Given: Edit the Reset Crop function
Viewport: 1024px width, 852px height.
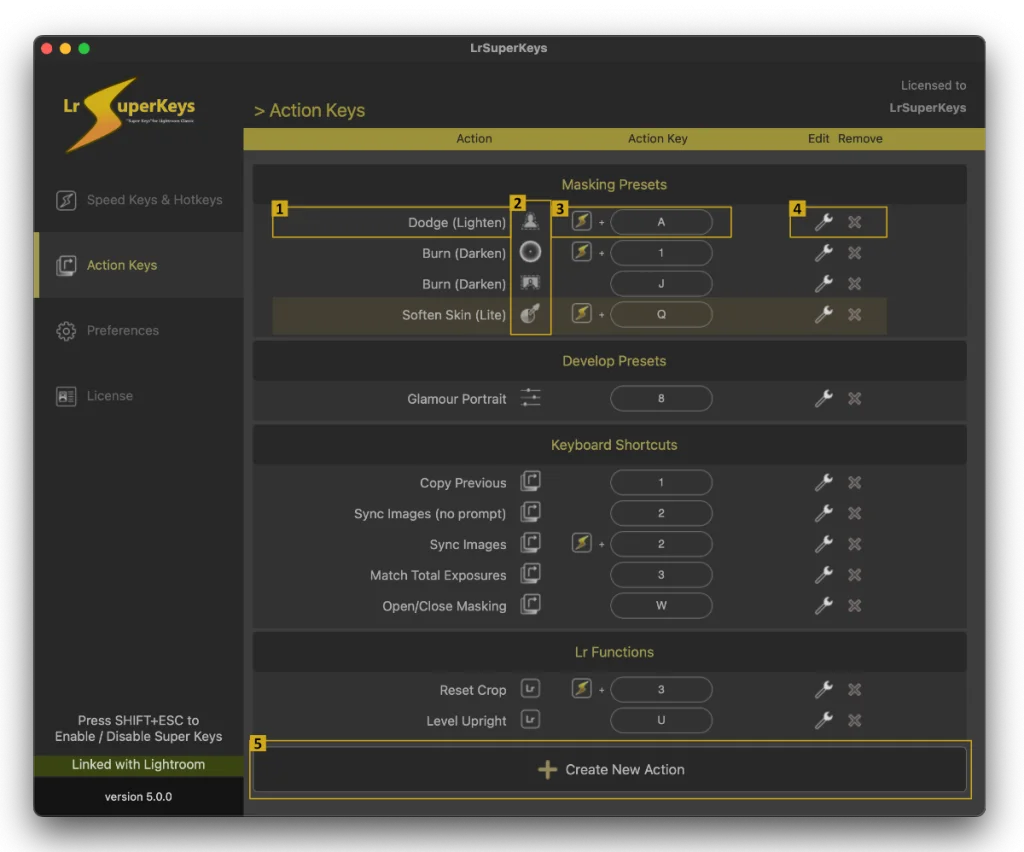Looking at the screenshot, I should pos(824,689).
